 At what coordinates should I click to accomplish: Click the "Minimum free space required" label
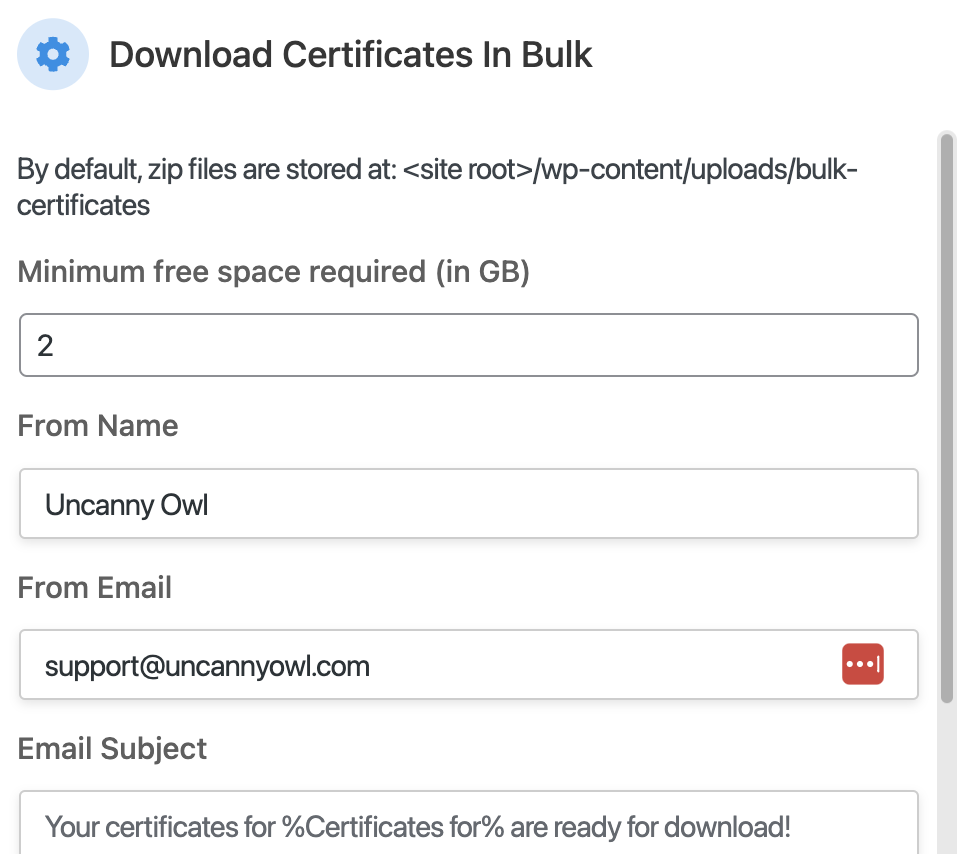click(273, 271)
